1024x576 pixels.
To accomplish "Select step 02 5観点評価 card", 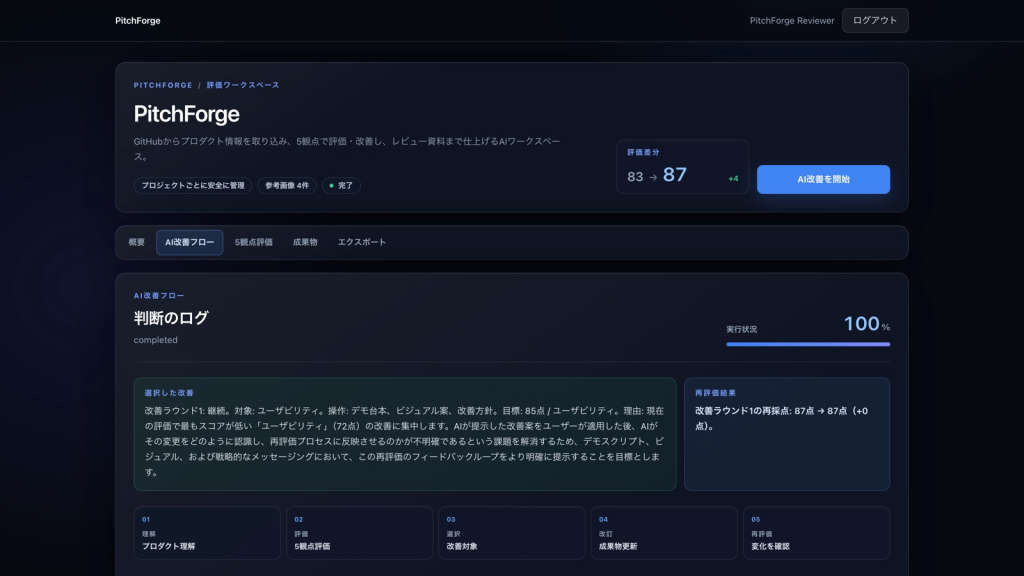I will 359,533.
